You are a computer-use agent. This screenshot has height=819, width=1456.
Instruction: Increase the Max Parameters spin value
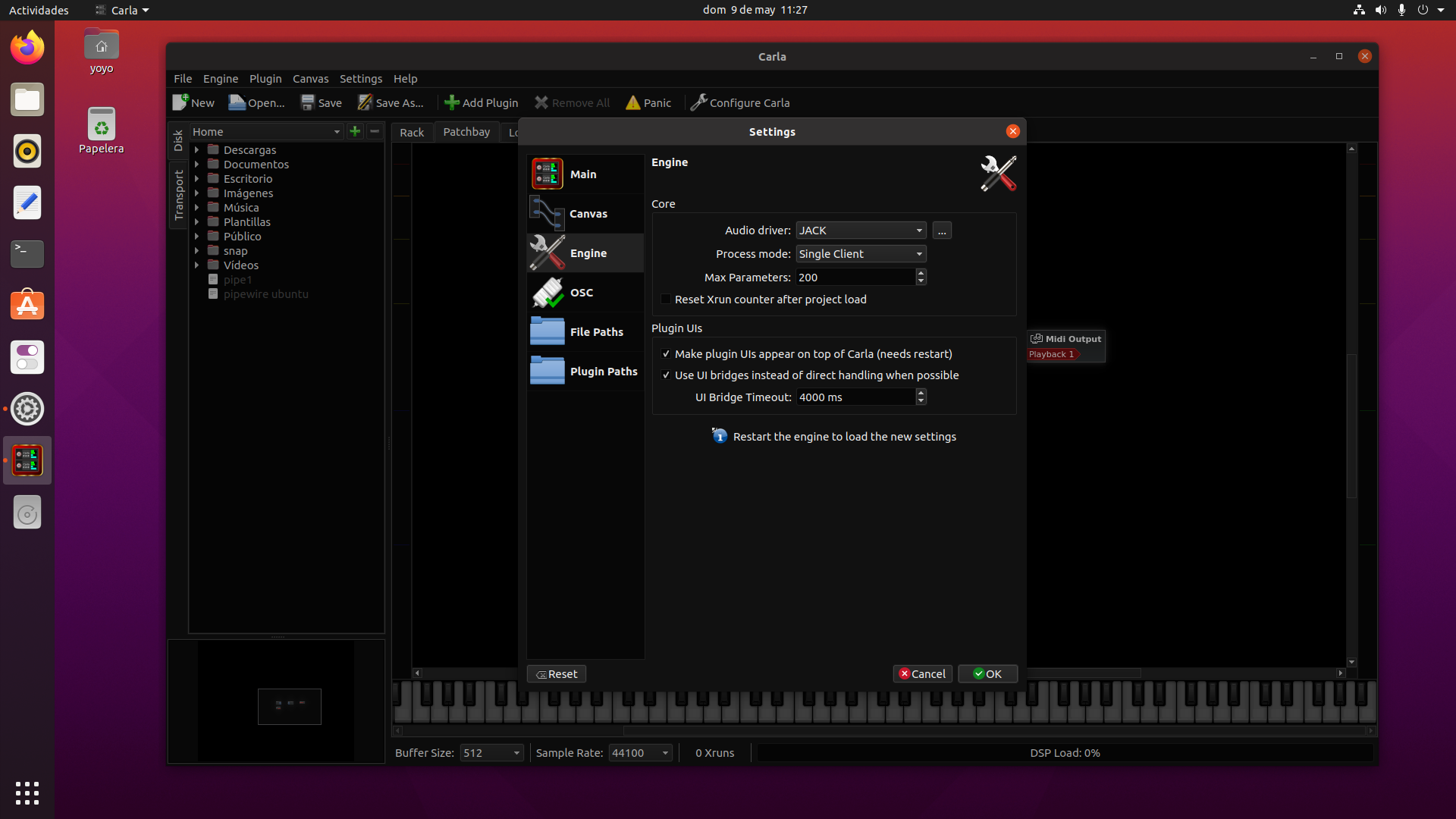pos(921,273)
